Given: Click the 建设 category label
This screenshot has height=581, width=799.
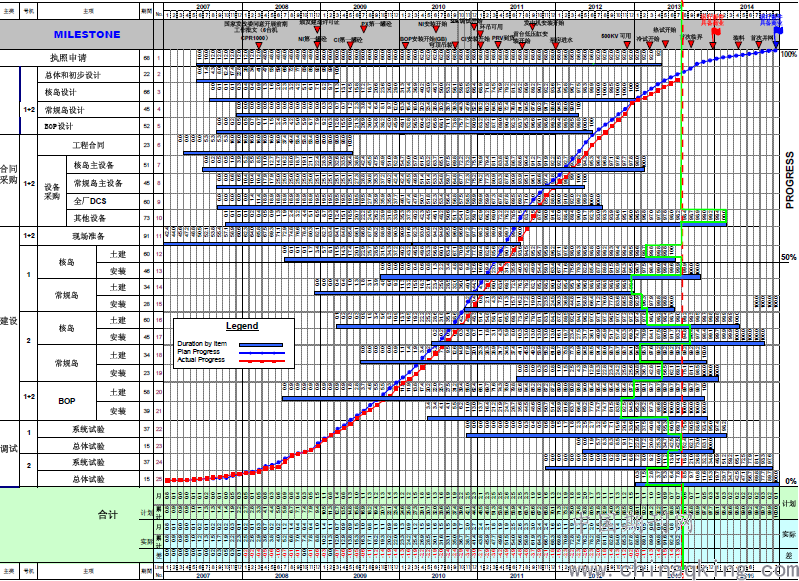Looking at the screenshot, I should pyautogui.click(x=9, y=321).
